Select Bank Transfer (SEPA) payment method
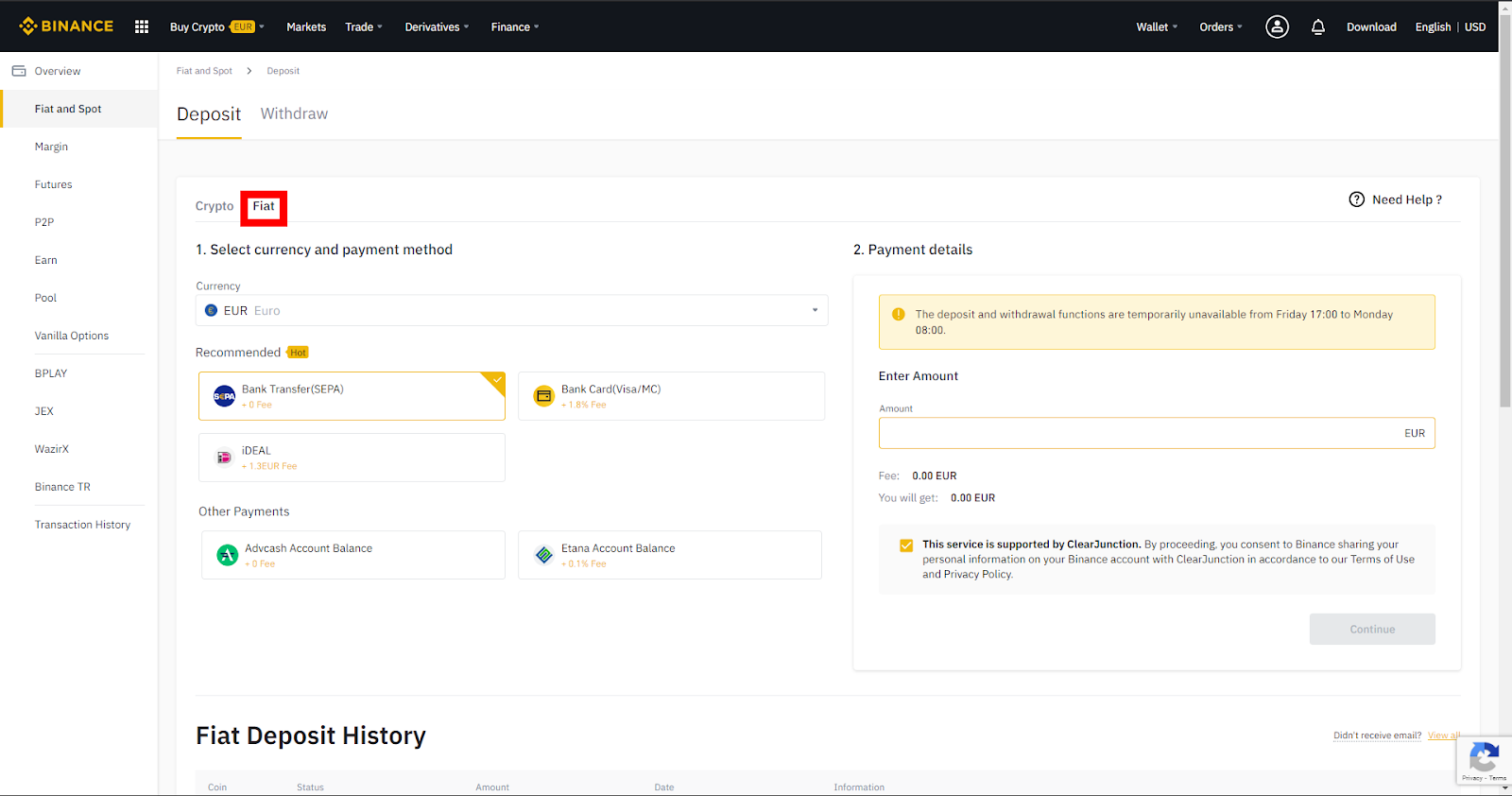The height and width of the screenshot is (796, 1512). [x=352, y=396]
